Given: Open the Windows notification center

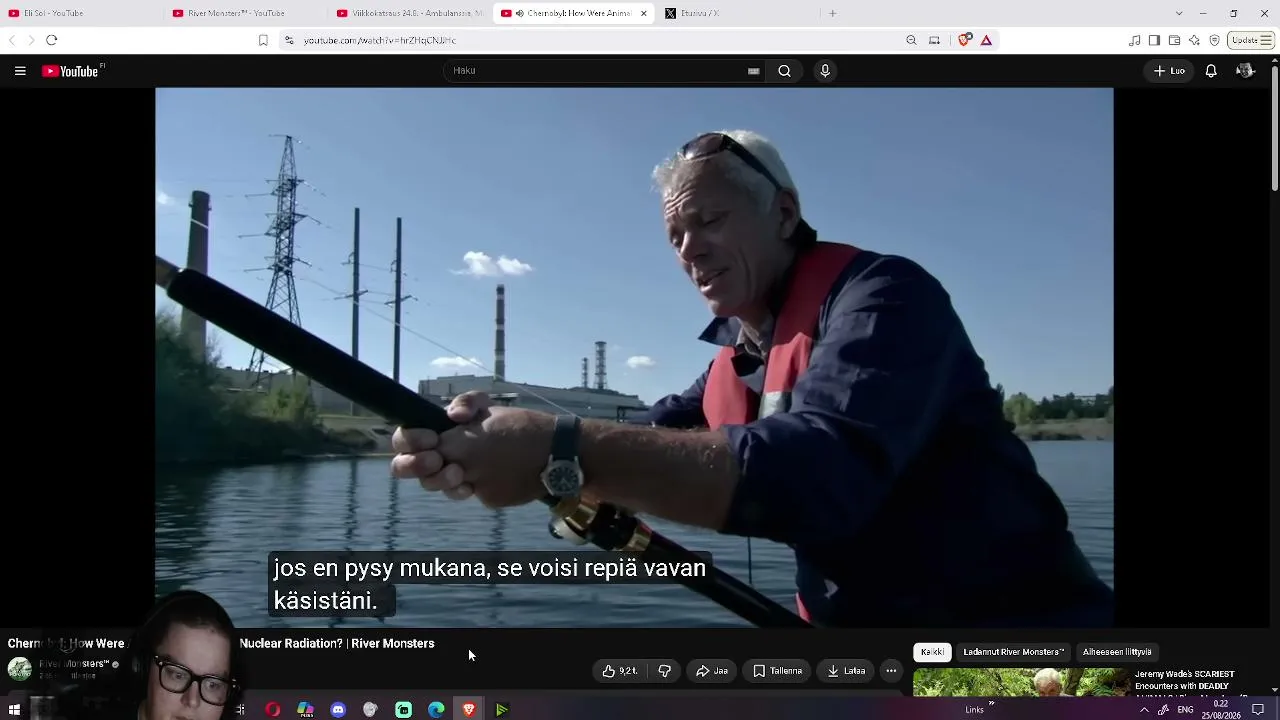Looking at the screenshot, I should pos(1258,710).
